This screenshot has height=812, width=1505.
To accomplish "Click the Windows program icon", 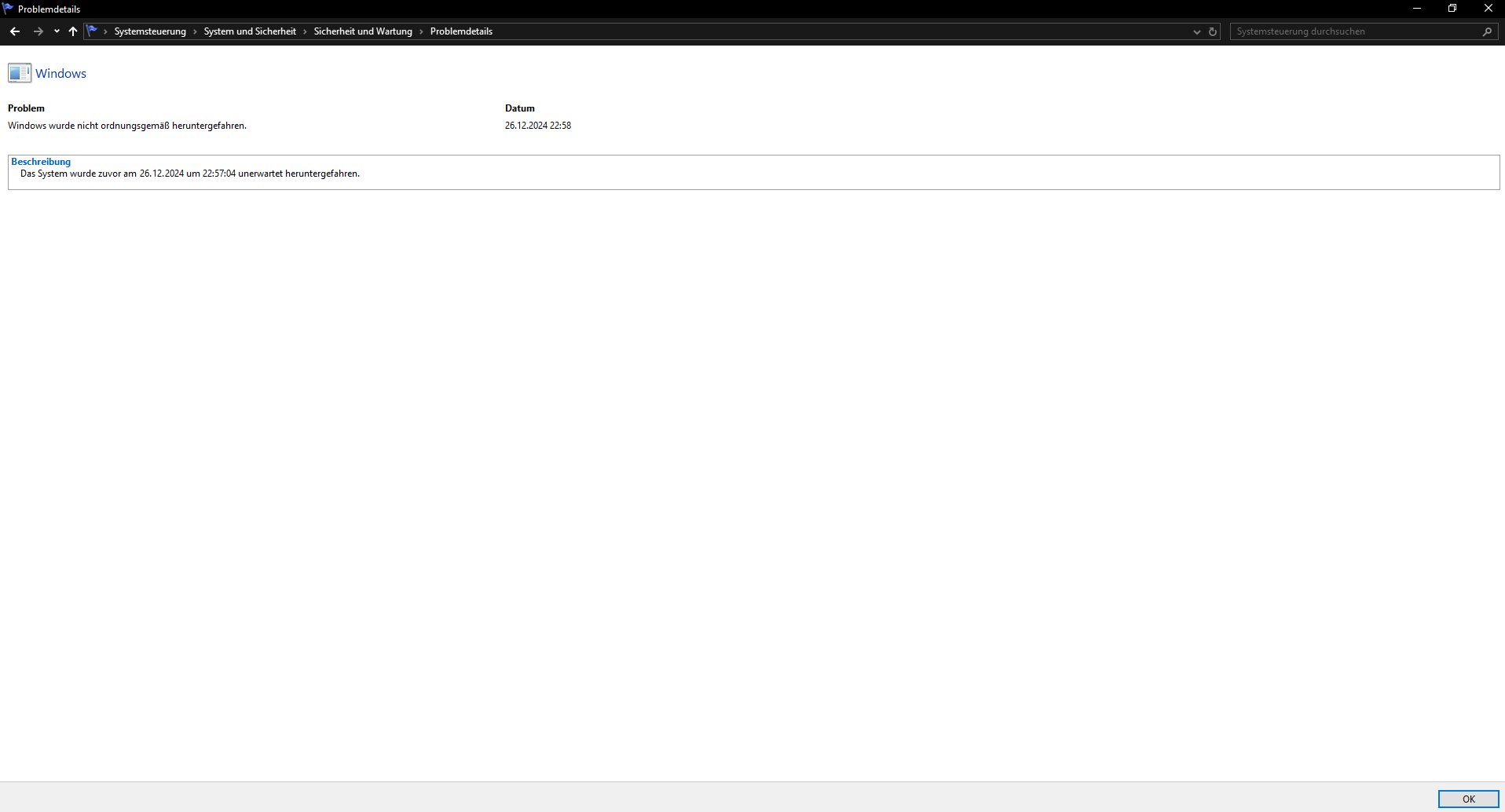I will [20, 73].
